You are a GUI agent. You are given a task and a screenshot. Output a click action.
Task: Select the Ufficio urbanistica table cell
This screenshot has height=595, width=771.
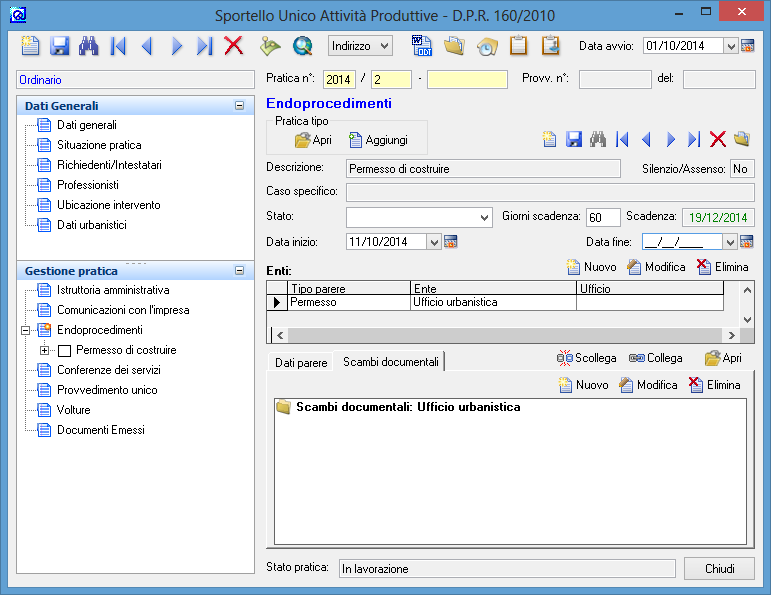pyautogui.click(x=493, y=302)
